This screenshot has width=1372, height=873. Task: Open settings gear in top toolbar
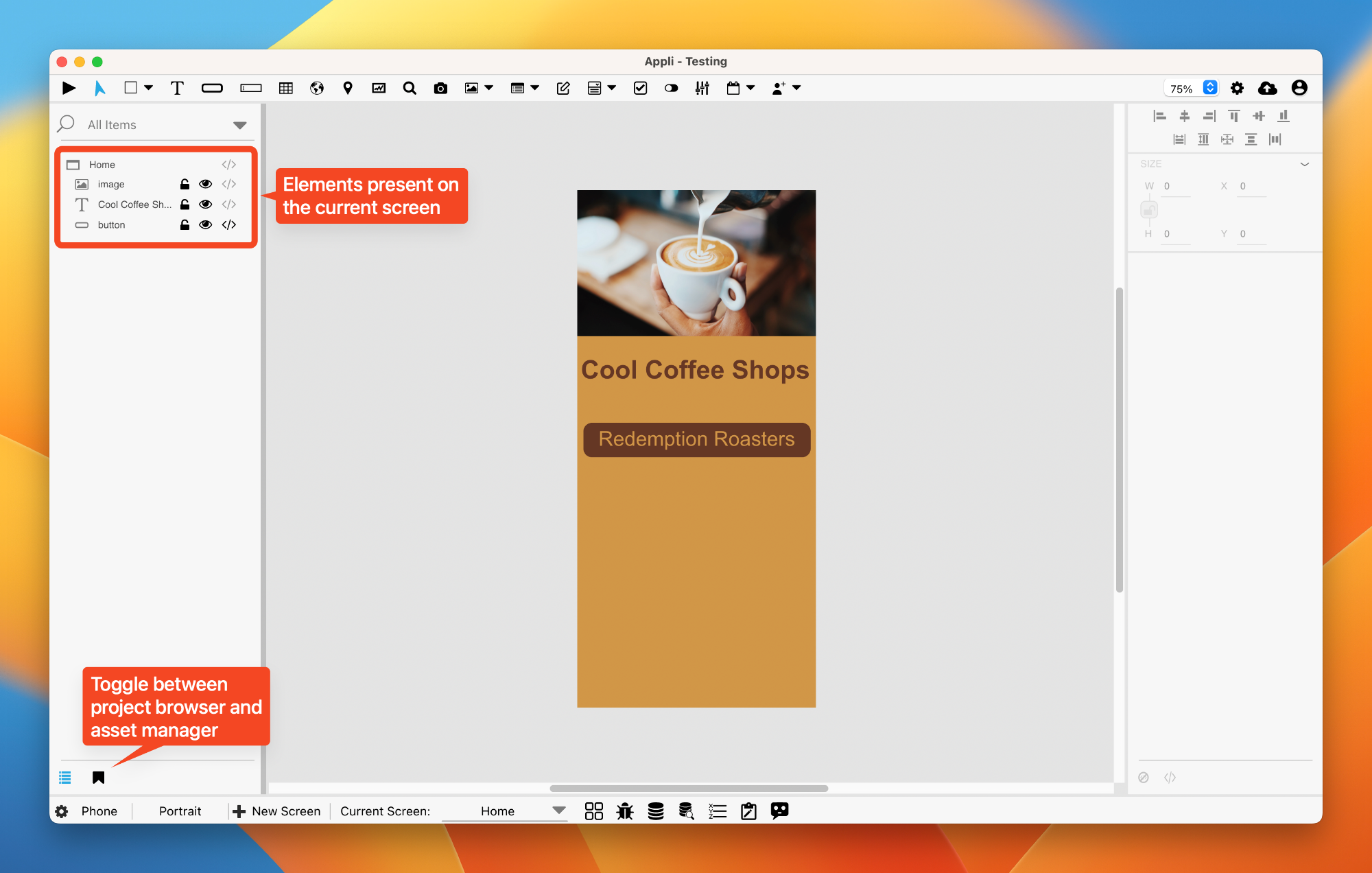(1237, 88)
